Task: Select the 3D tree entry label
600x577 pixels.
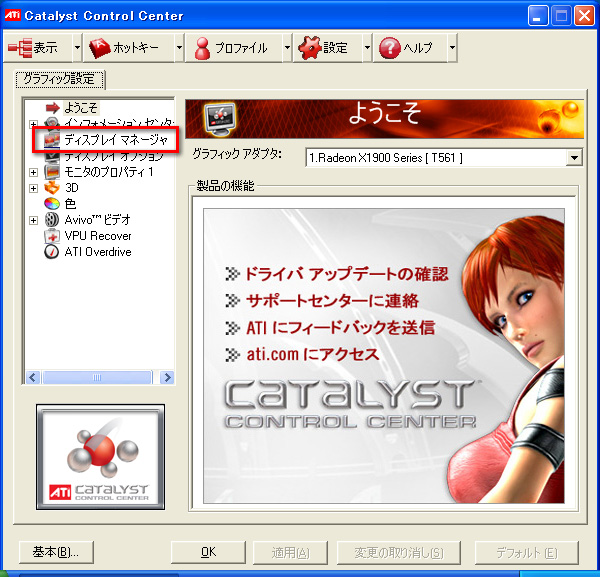Action: click(72, 188)
